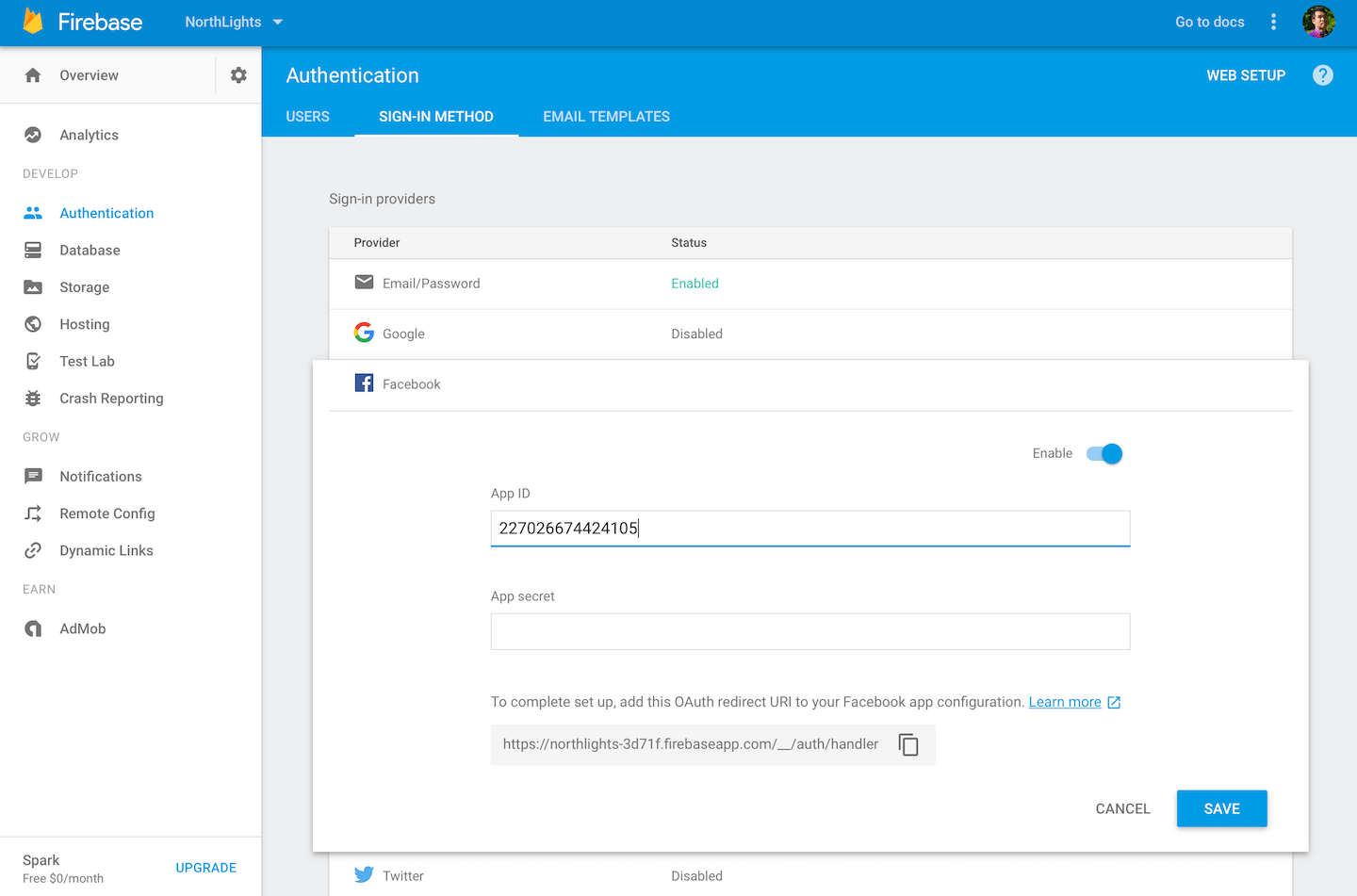Click the Email/Password provider name
The image size is (1357, 896).
[x=431, y=284]
